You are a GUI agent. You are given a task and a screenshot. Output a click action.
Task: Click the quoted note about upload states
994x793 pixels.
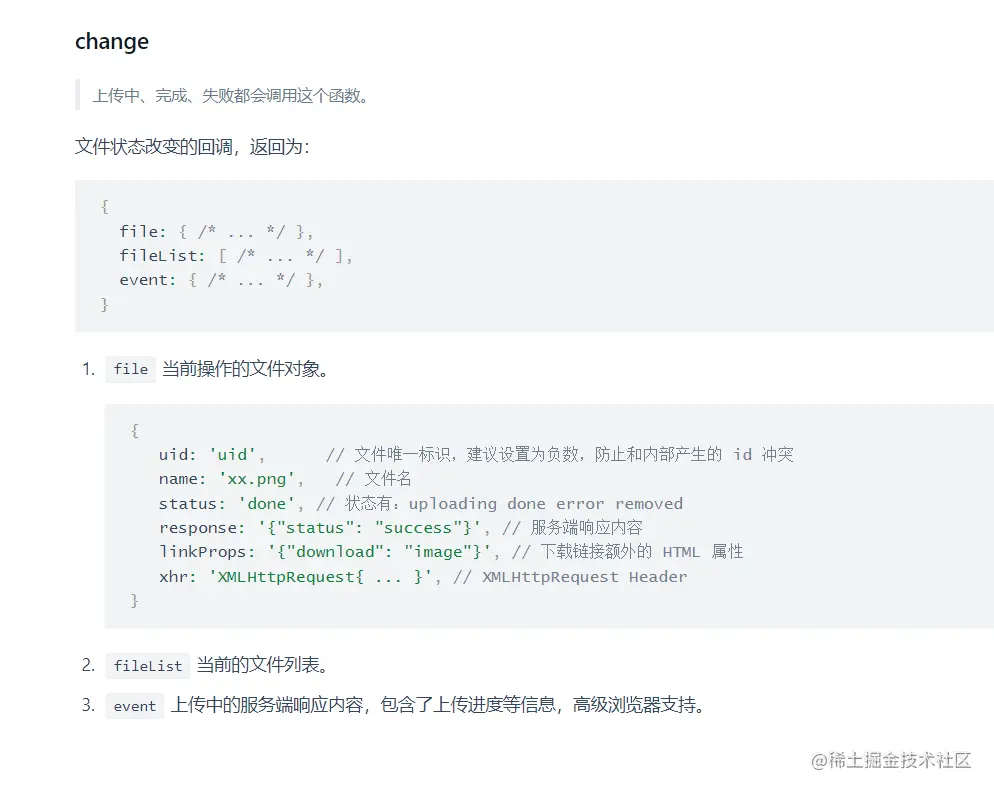click(x=231, y=96)
